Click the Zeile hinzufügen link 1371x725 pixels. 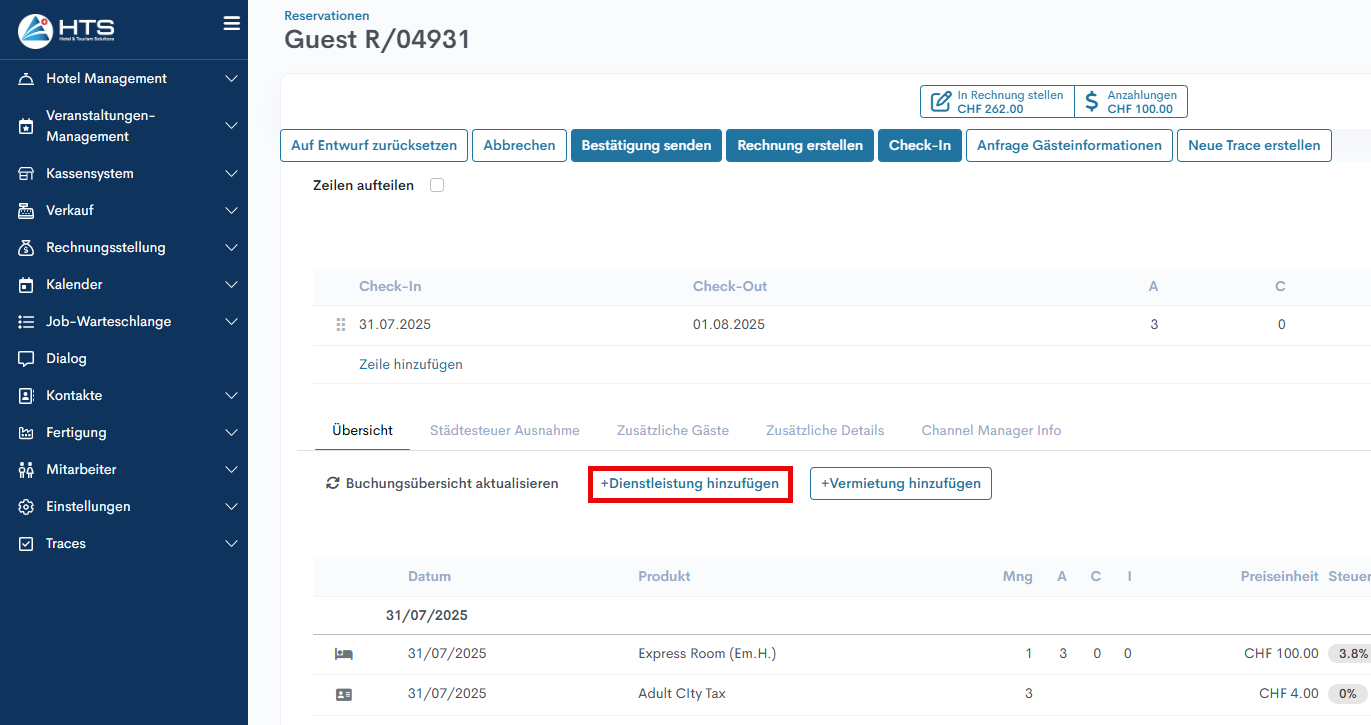410,365
